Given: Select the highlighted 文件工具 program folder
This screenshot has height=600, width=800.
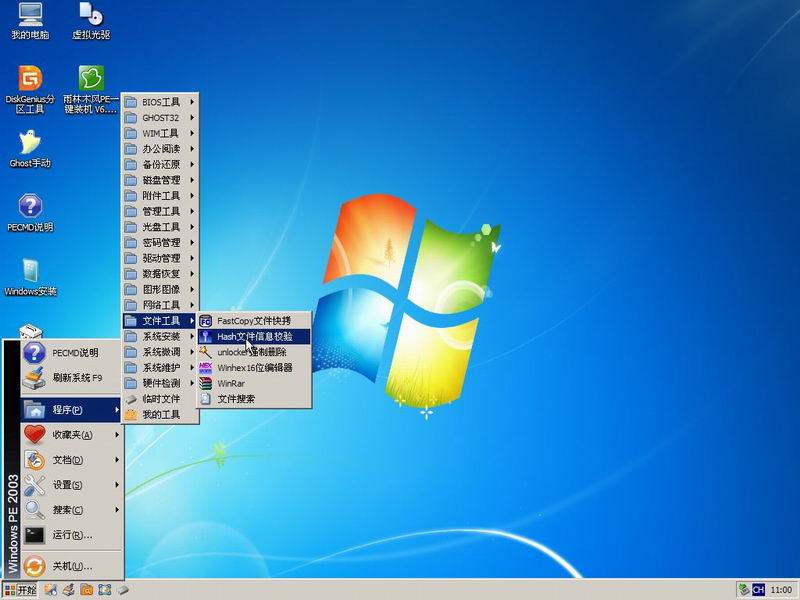Looking at the screenshot, I should click(160, 320).
